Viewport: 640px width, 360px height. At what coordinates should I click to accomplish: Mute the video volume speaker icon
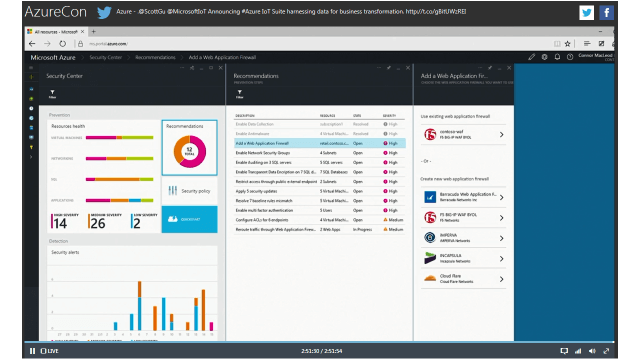(592, 351)
